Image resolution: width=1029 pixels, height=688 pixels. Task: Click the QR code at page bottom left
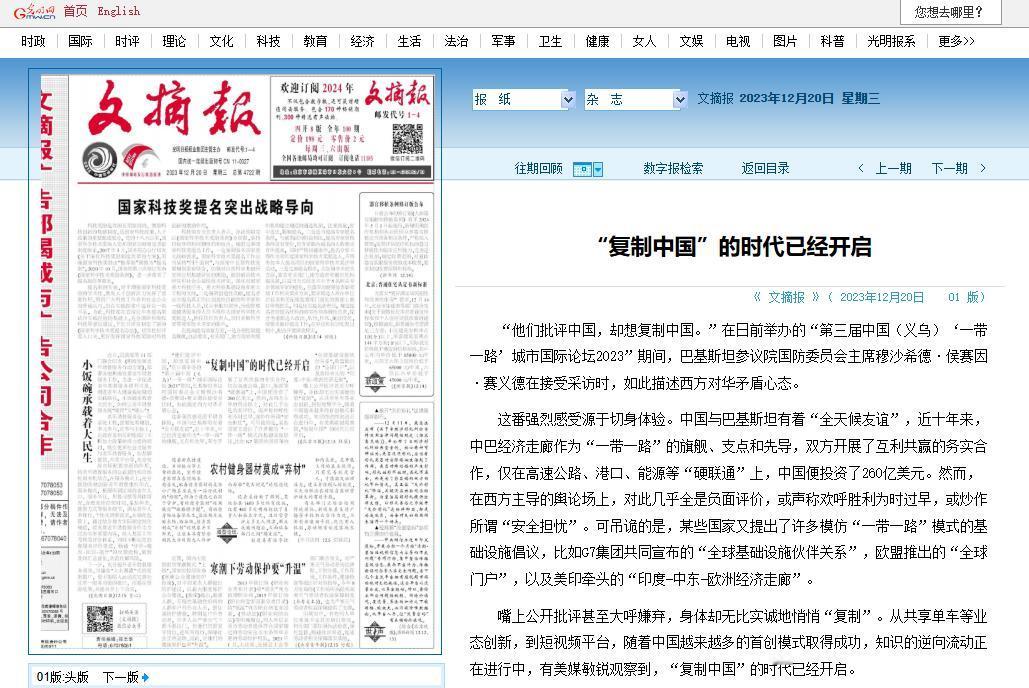pos(100,618)
